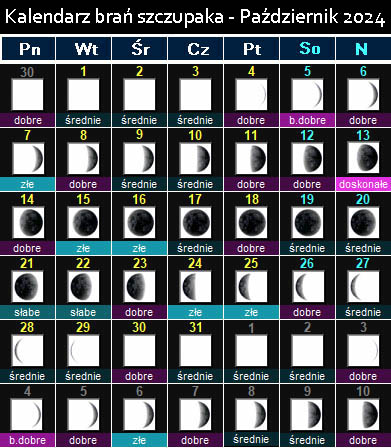Click the moon phase image for October 23
The width and height of the screenshot is (391, 448).
139,286
